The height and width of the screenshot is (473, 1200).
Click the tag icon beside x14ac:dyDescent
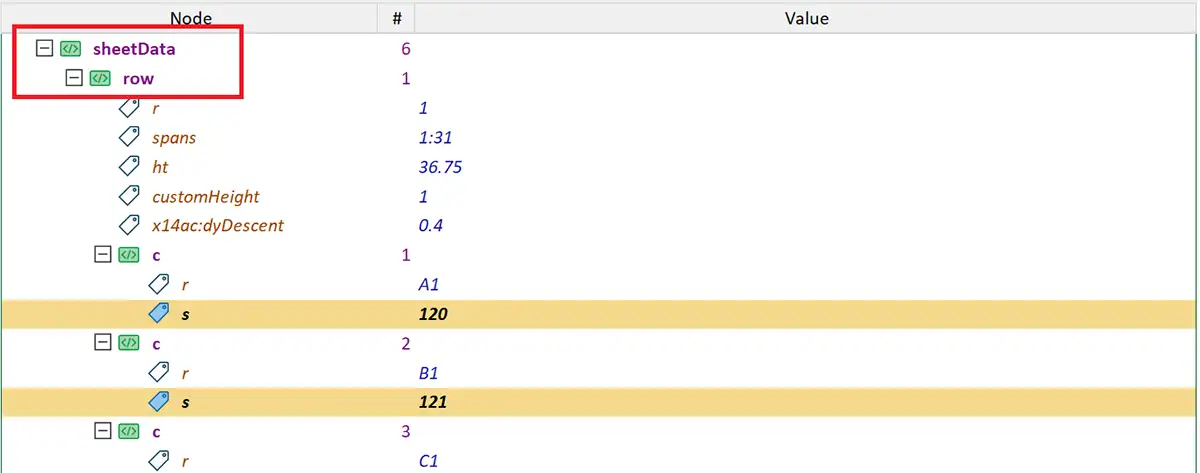[129, 225]
